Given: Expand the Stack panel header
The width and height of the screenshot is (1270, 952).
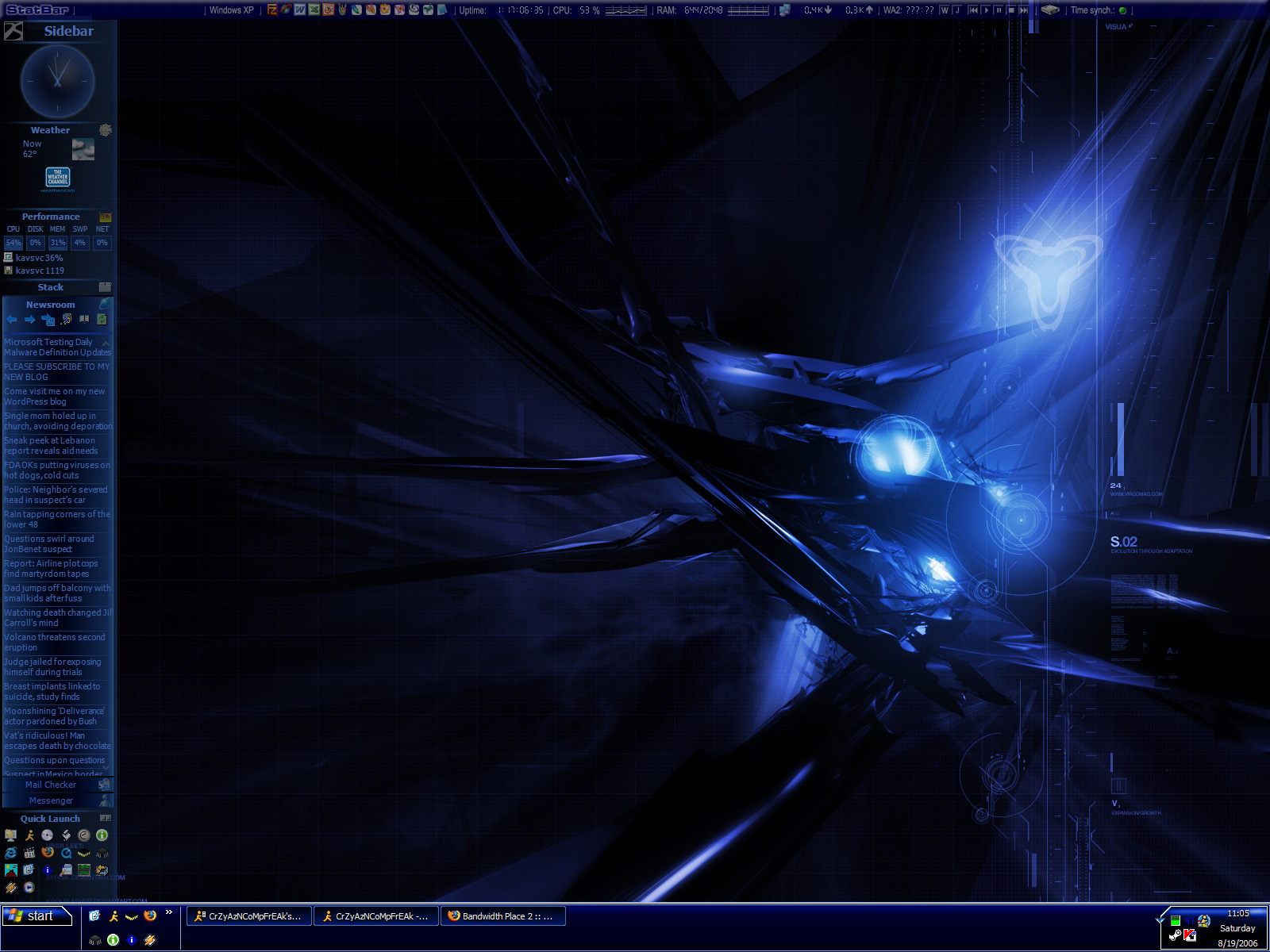Looking at the screenshot, I should pyautogui.click(x=51, y=287).
